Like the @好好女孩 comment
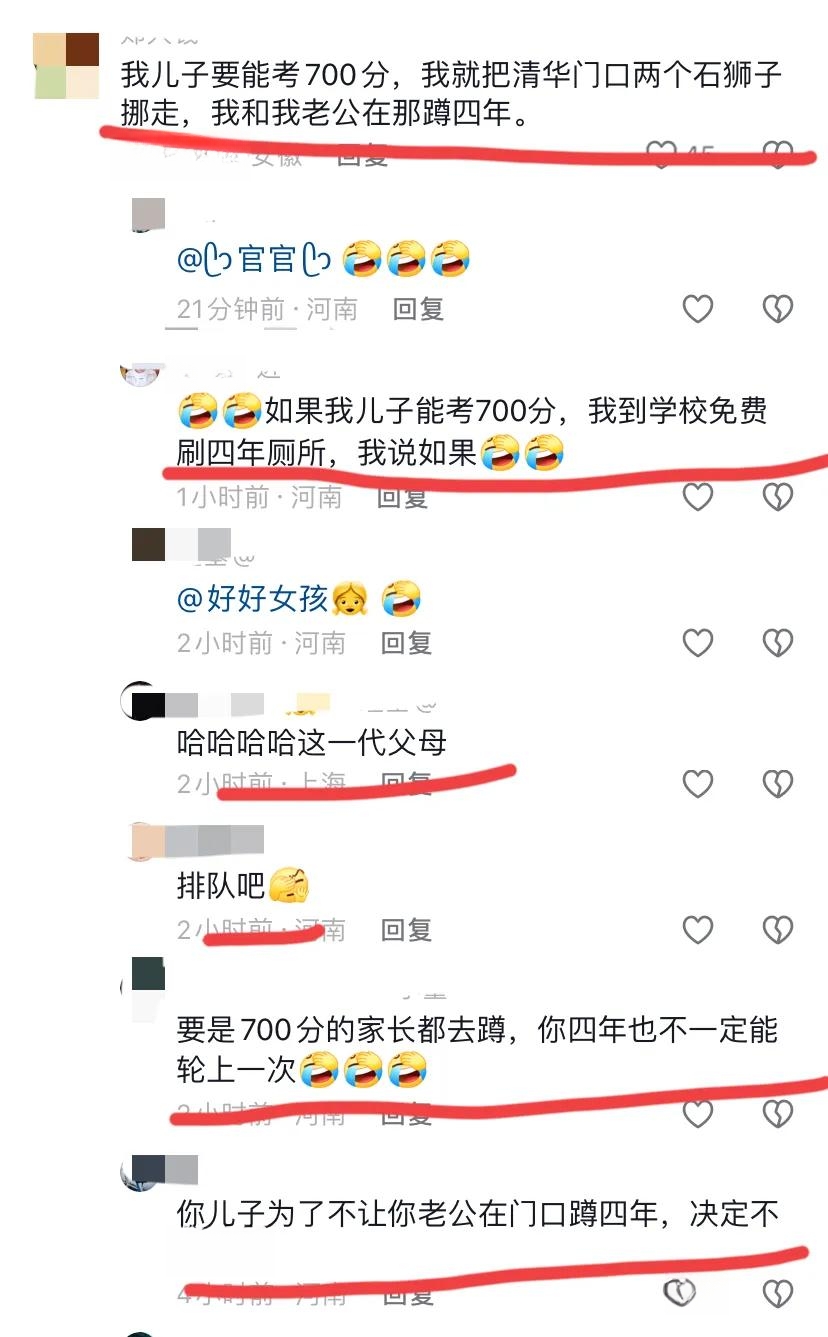The image size is (828, 1337). pos(697,642)
